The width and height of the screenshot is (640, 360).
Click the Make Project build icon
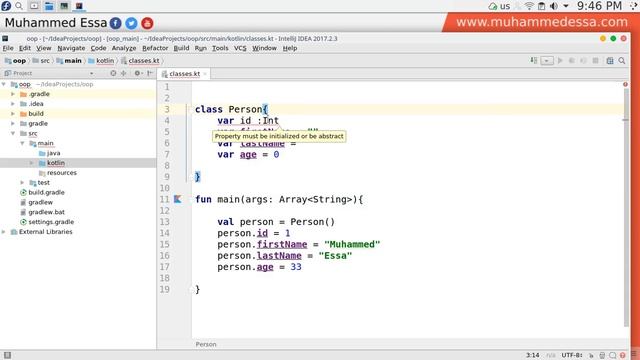(533, 60)
